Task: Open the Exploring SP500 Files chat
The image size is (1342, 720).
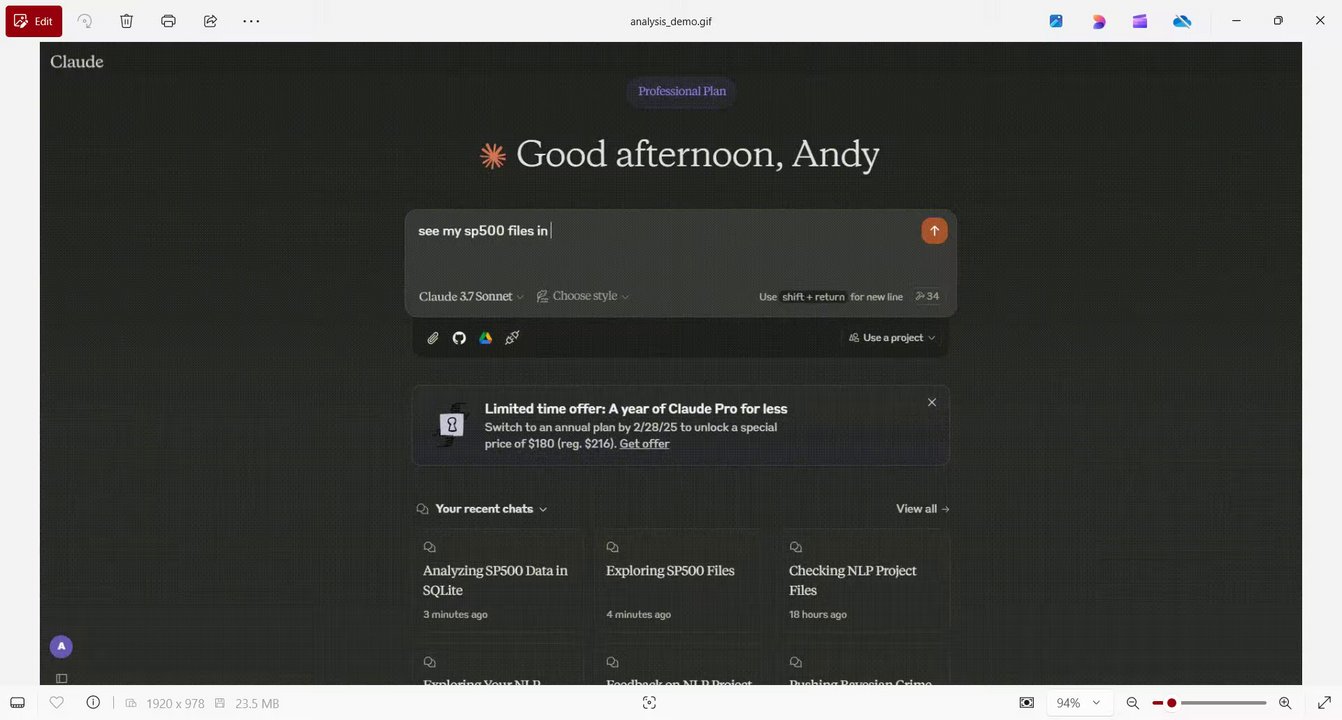Action: point(680,581)
